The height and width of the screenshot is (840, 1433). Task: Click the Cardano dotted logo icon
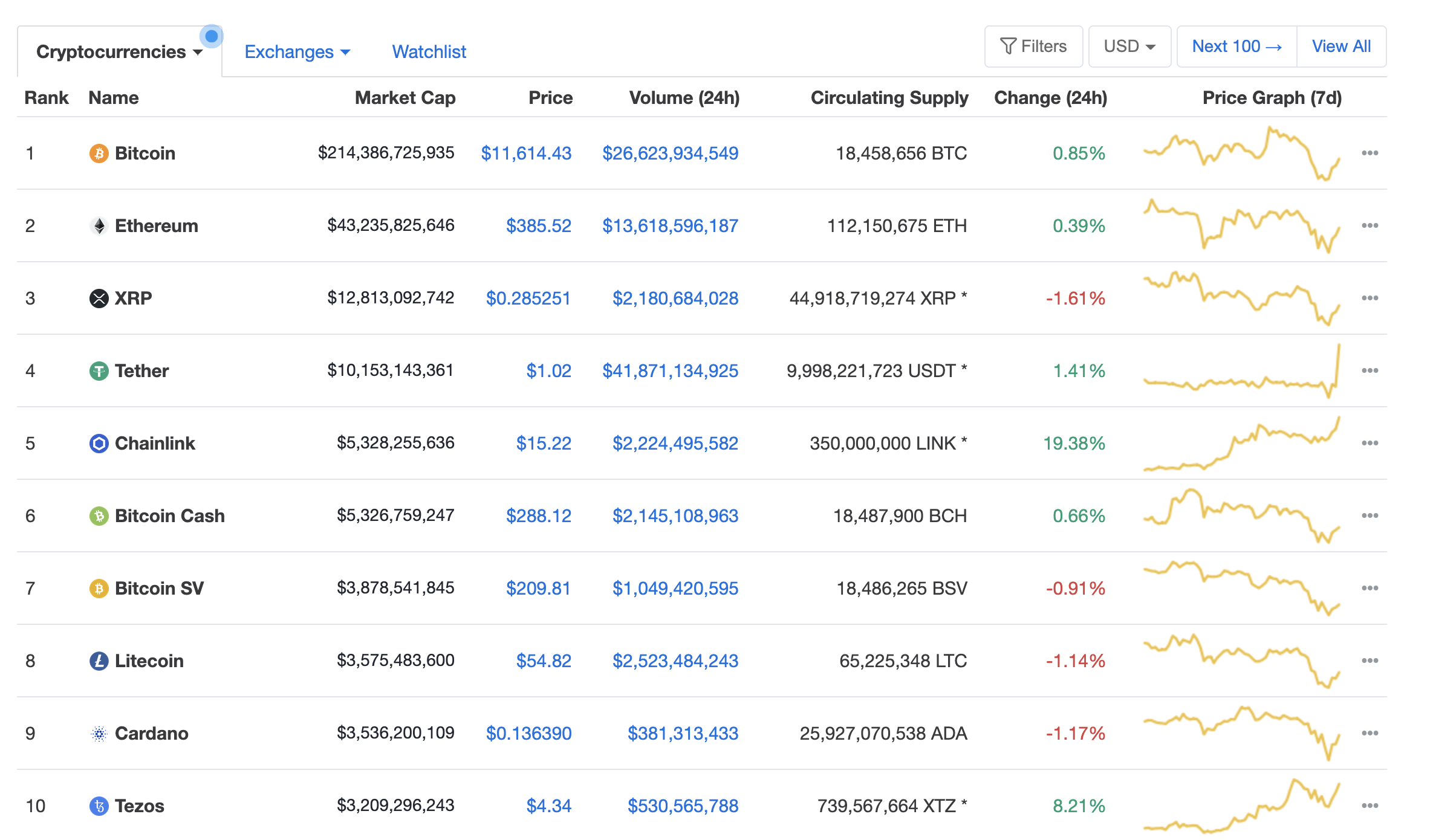point(99,734)
